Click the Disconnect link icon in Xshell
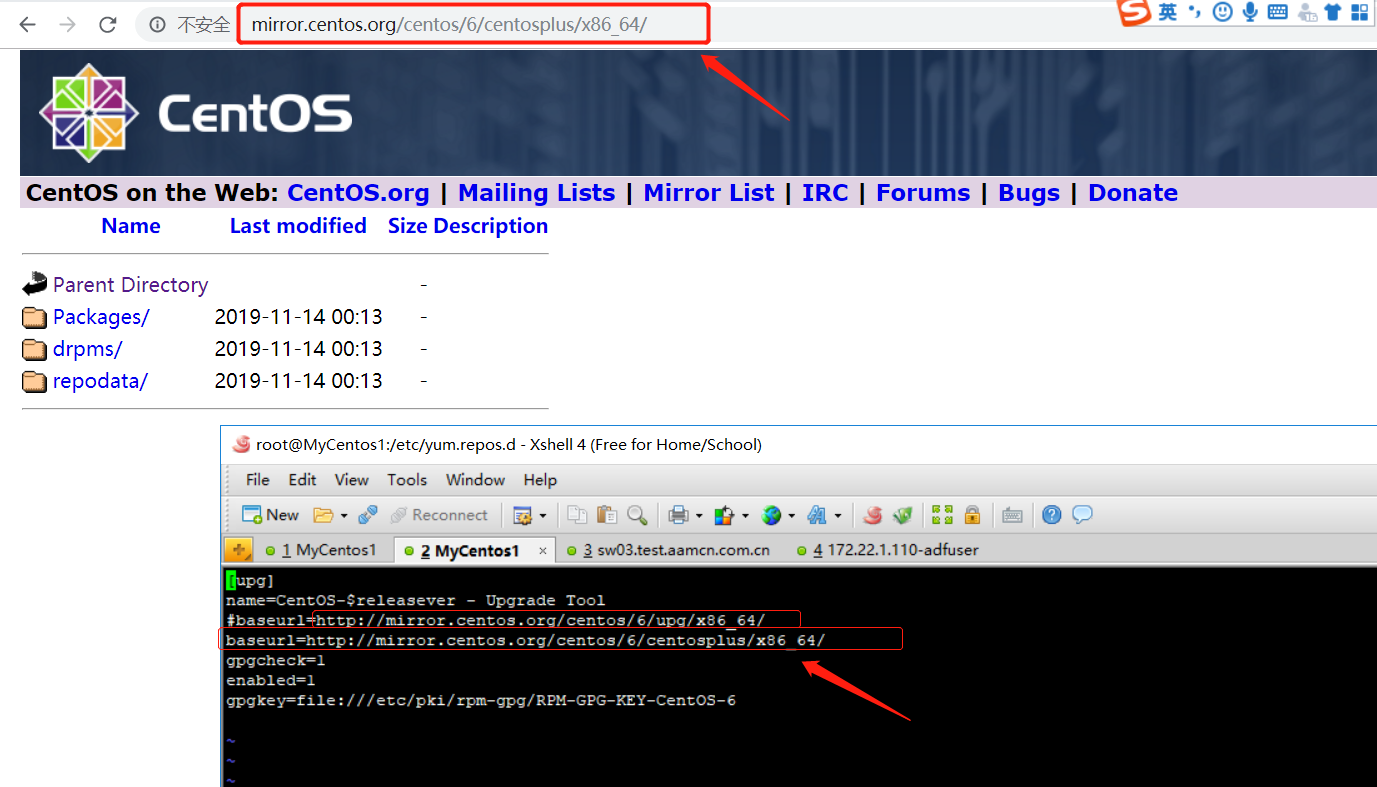 click(x=368, y=515)
